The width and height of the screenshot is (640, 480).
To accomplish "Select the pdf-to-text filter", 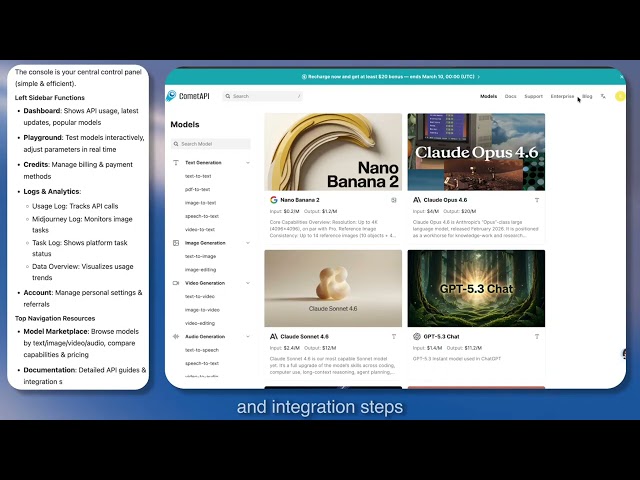I will pos(198,189).
